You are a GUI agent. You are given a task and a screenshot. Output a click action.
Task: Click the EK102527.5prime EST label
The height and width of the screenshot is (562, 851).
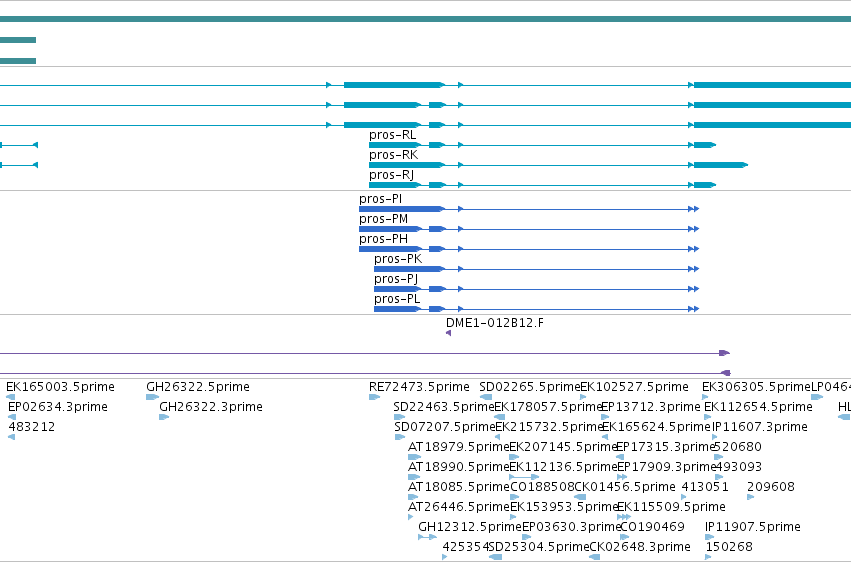pos(634,387)
